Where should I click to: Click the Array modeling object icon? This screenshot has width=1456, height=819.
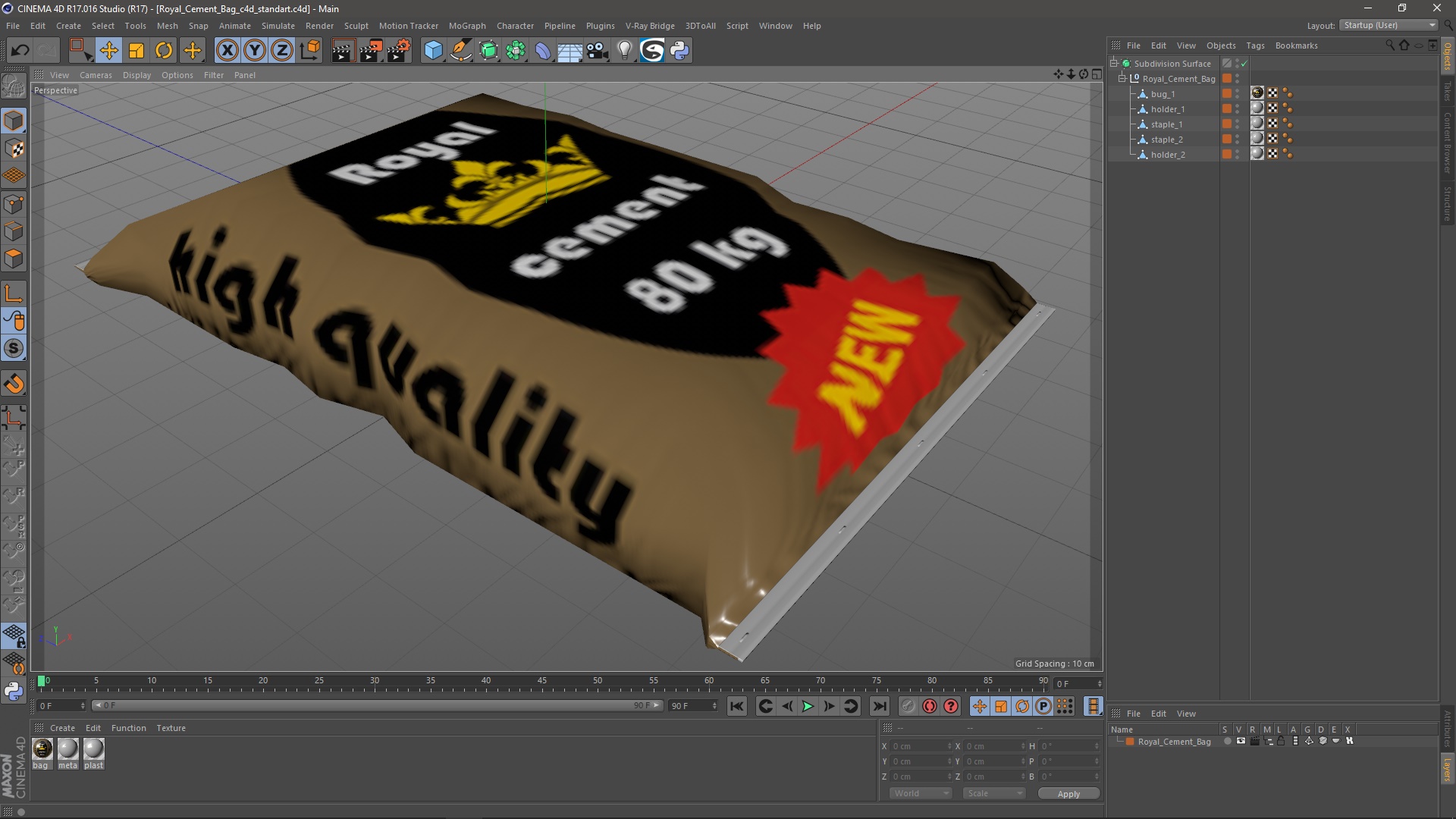(x=516, y=51)
